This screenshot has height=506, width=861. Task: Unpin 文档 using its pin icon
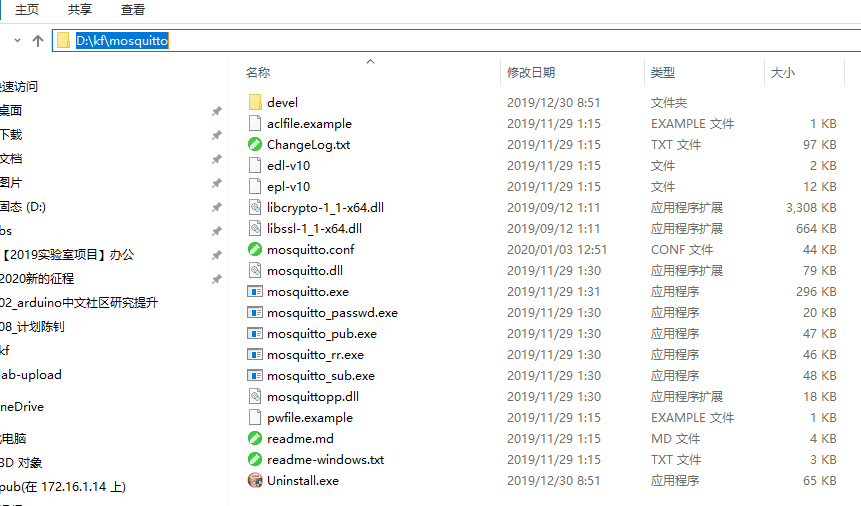217,159
